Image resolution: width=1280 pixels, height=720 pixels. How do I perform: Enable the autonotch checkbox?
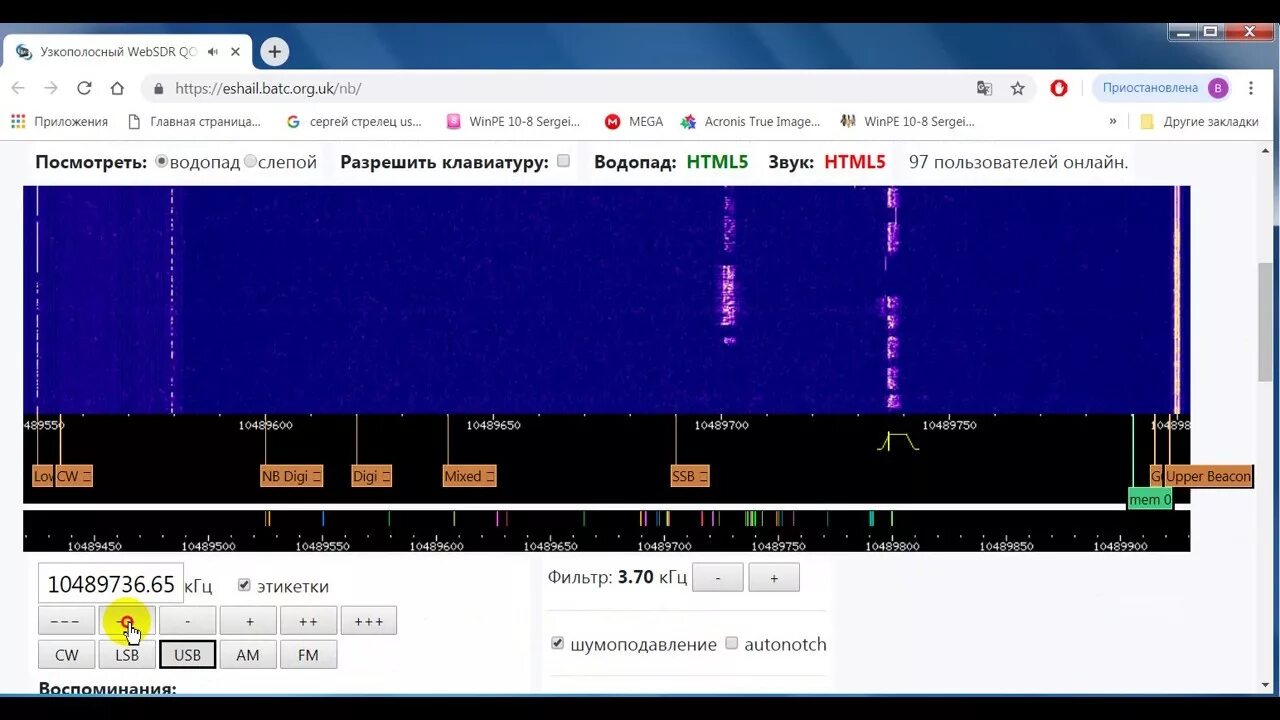click(x=731, y=643)
